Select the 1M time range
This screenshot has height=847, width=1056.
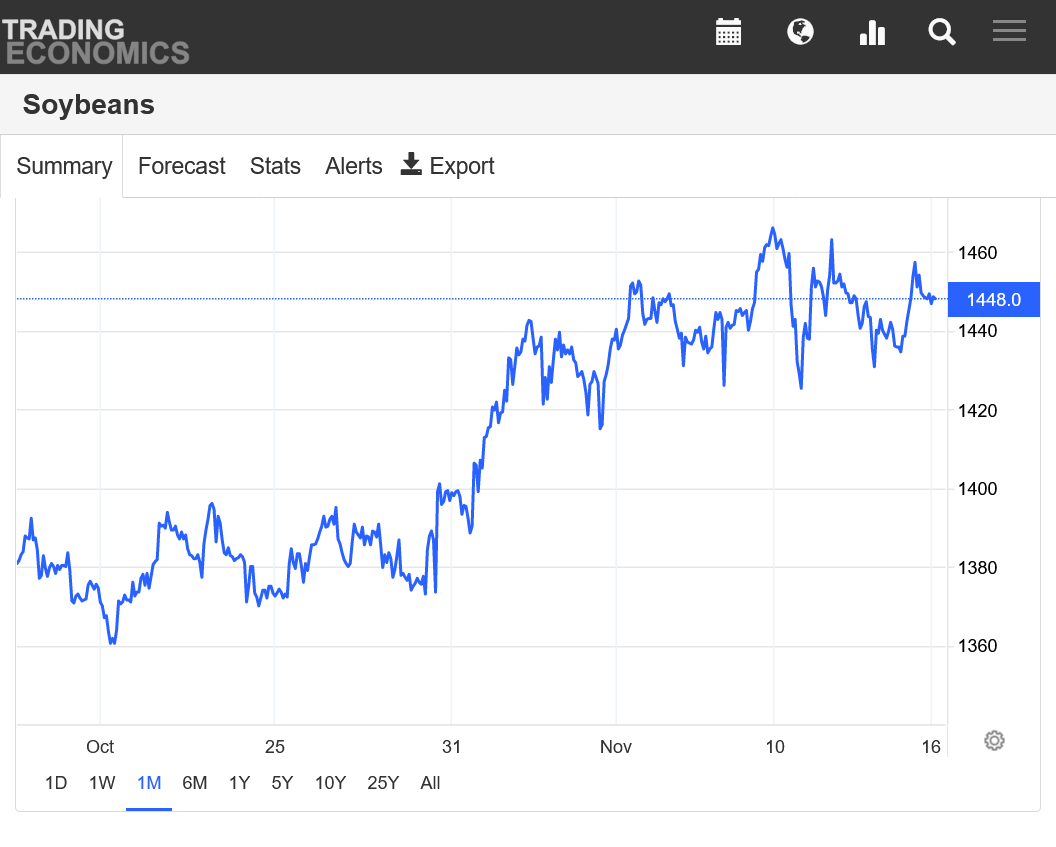coord(149,783)
